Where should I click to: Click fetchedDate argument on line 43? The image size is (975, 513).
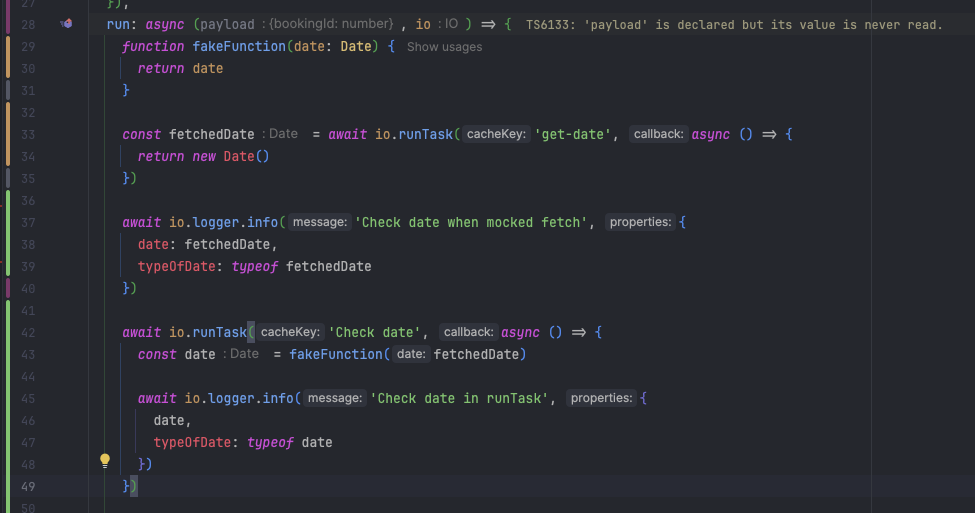tap(476, 354)
